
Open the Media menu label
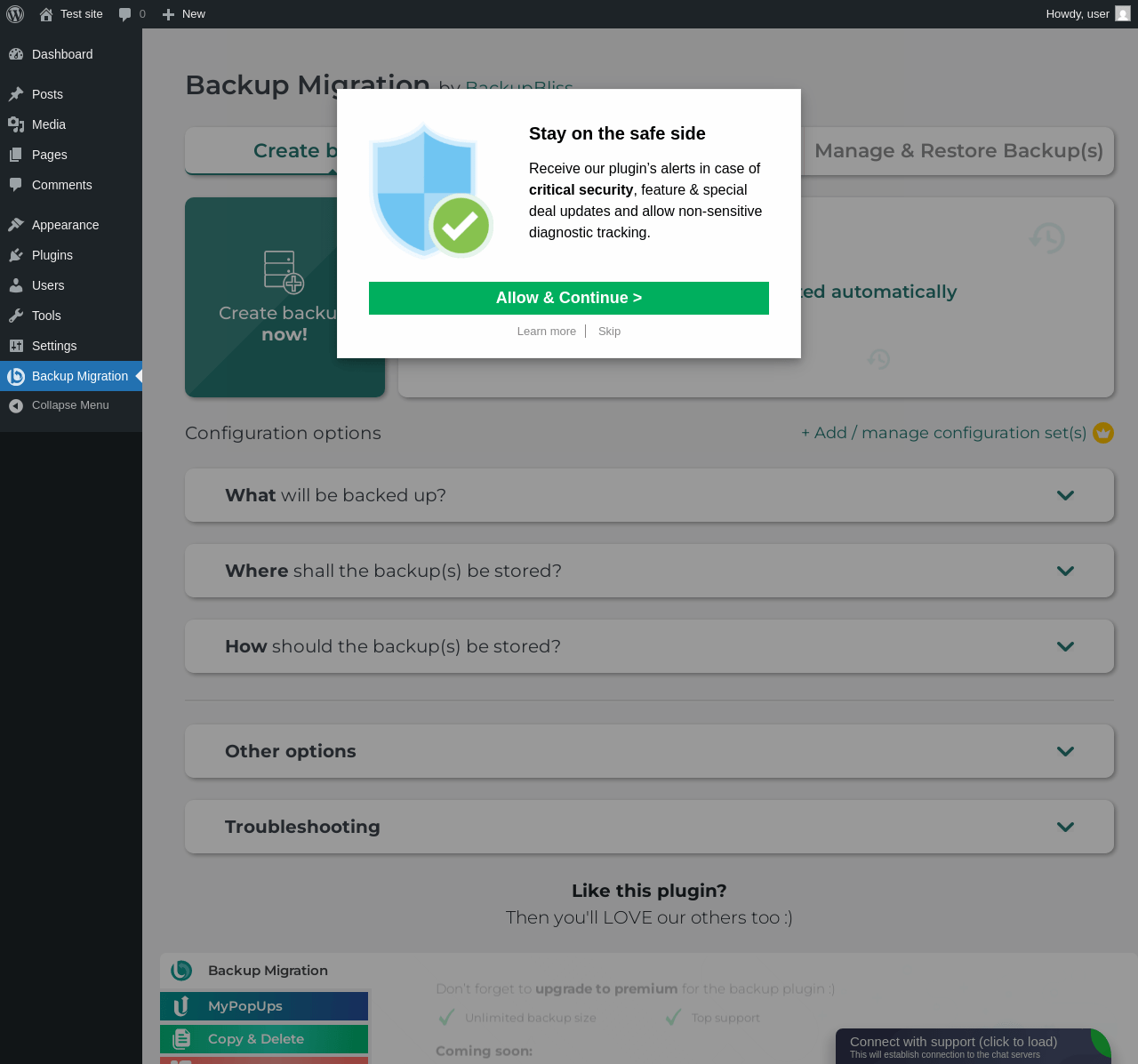(49, 124)
